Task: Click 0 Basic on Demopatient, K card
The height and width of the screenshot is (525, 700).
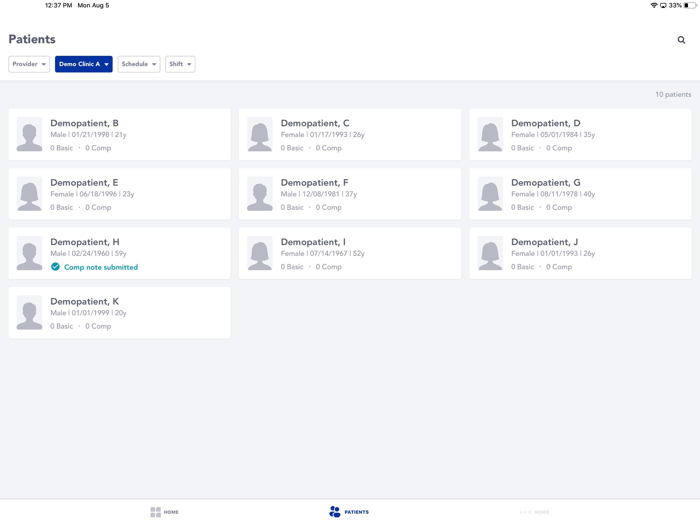Action: [62, 326]
